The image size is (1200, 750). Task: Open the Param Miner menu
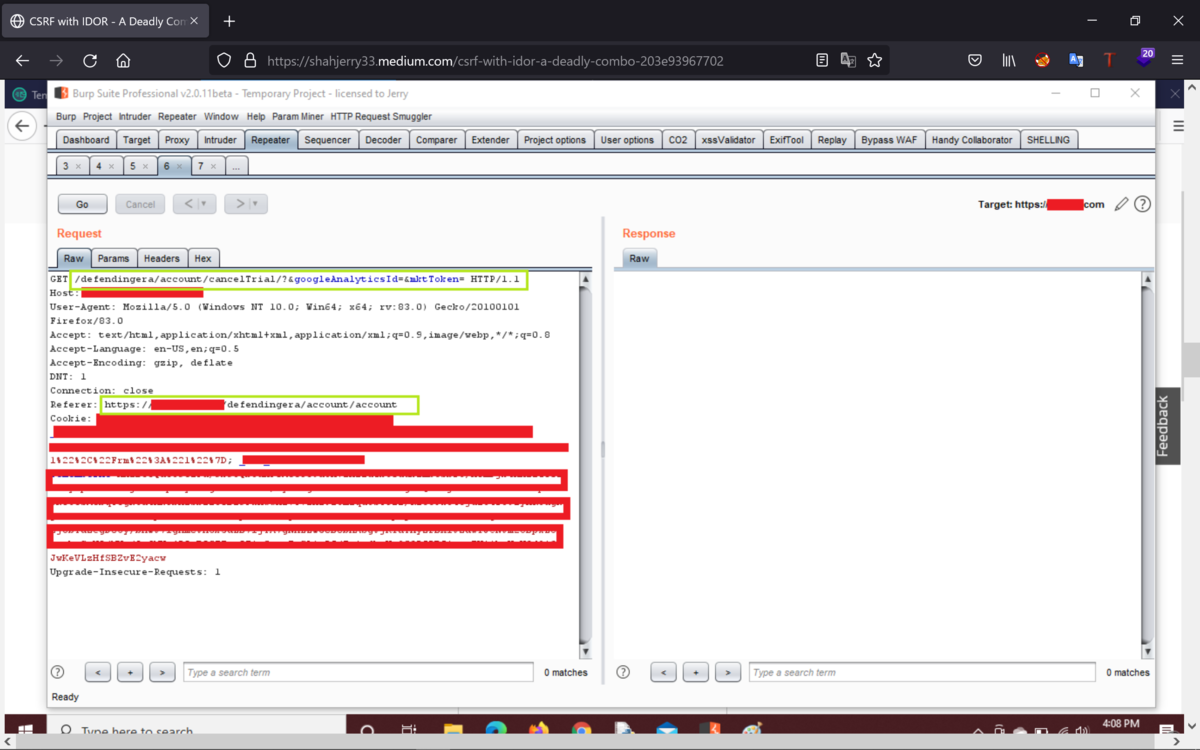click(298, 117)
